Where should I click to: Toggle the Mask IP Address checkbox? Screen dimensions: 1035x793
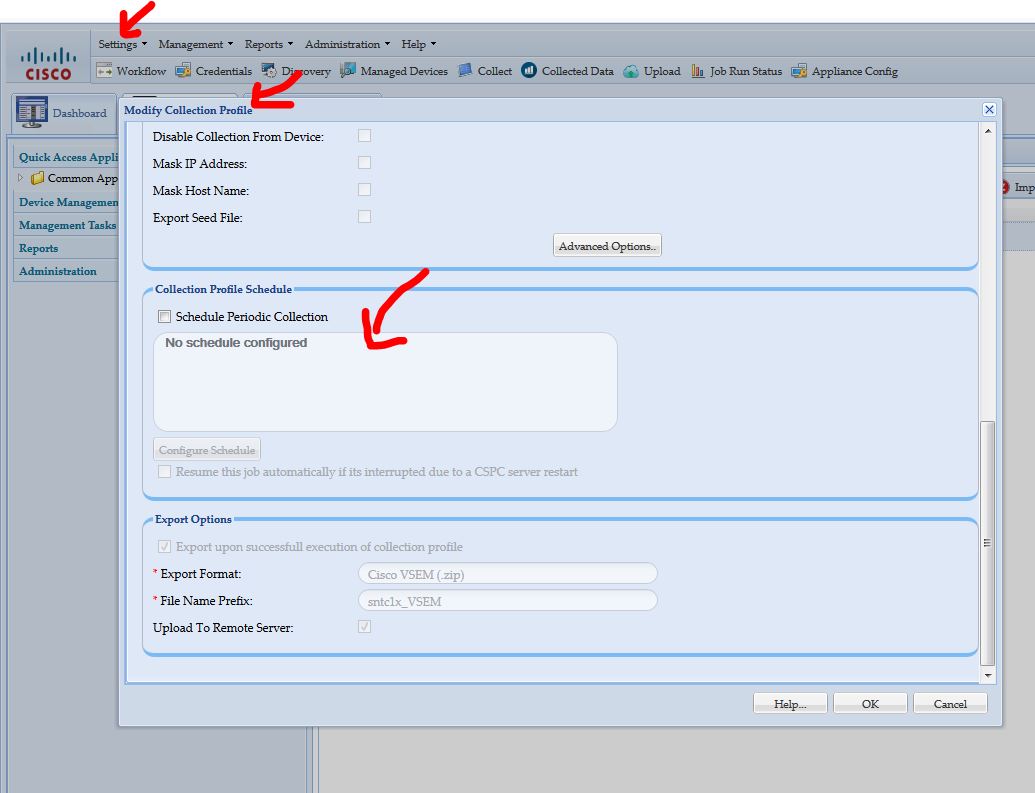[x=364, y=163]
